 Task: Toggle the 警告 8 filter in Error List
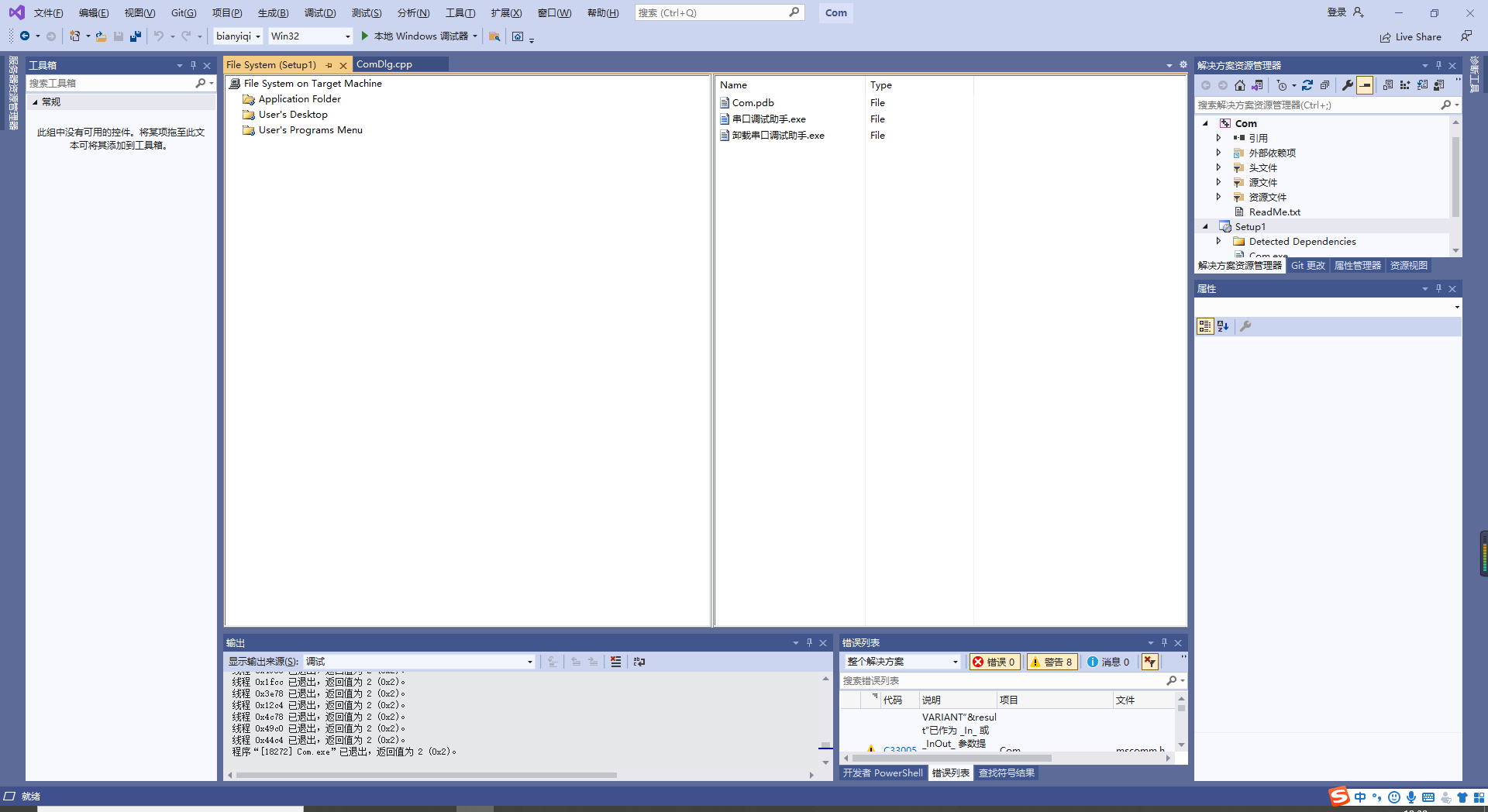[x=1052, y=662]
